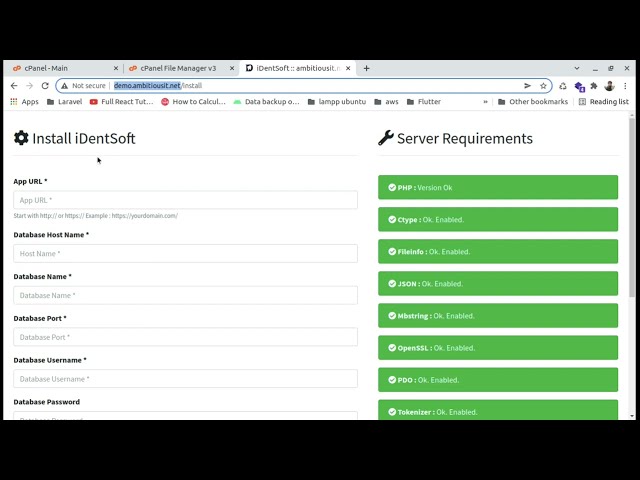Click the address bar URL text

(158, 86)
